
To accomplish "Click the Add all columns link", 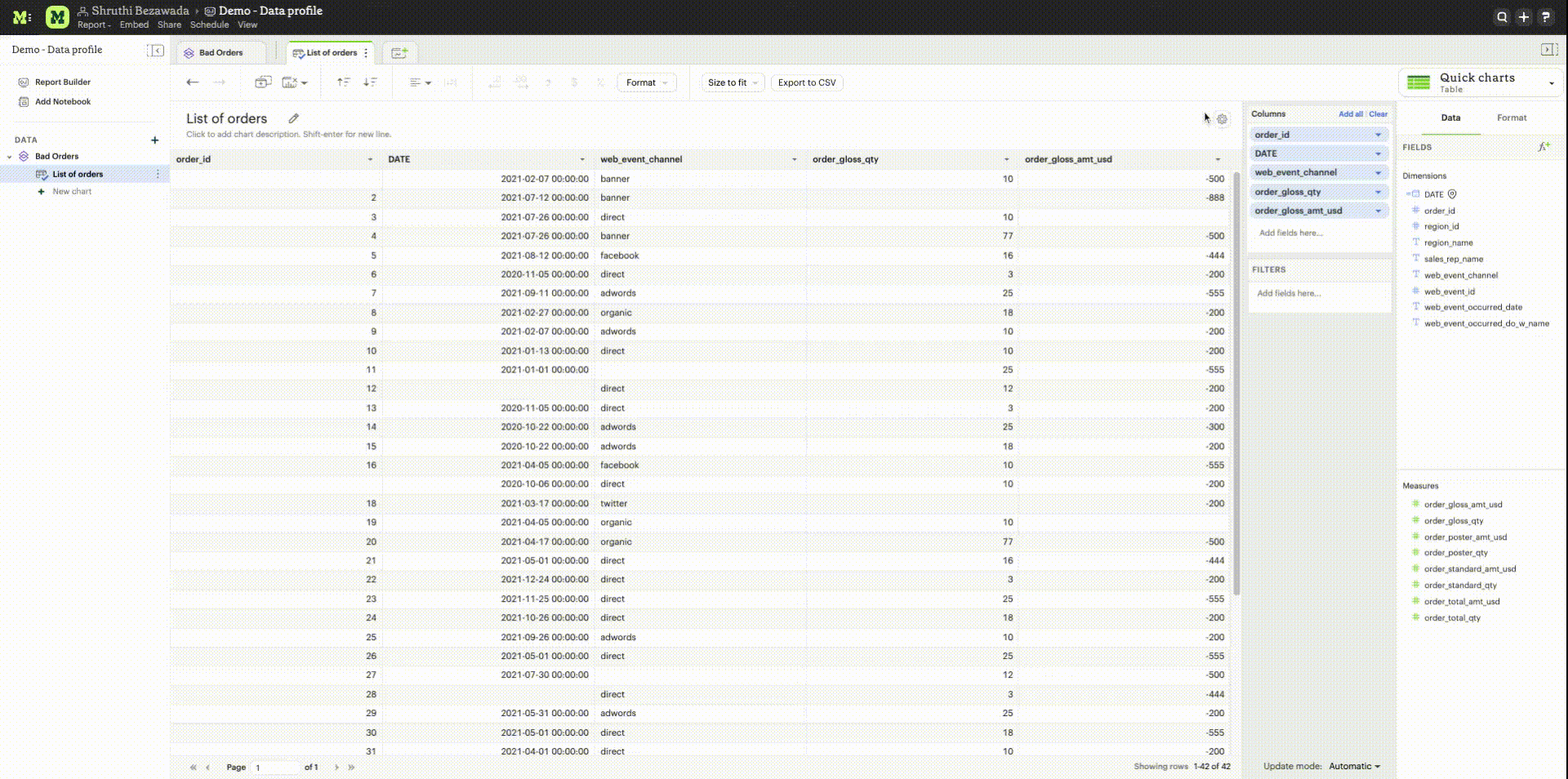I will 1350,114.
